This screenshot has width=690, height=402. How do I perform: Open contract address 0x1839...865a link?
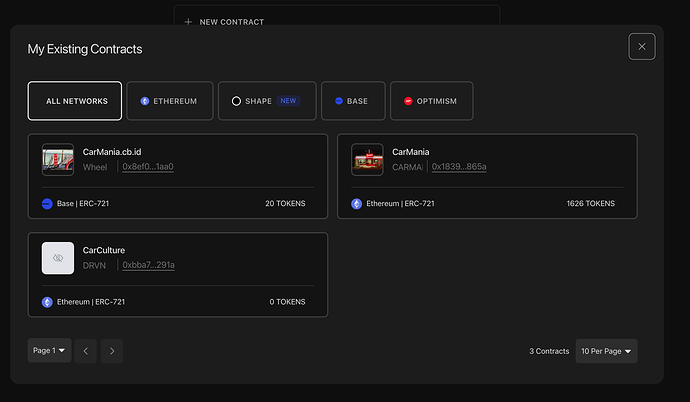click(x=459, y=167)
